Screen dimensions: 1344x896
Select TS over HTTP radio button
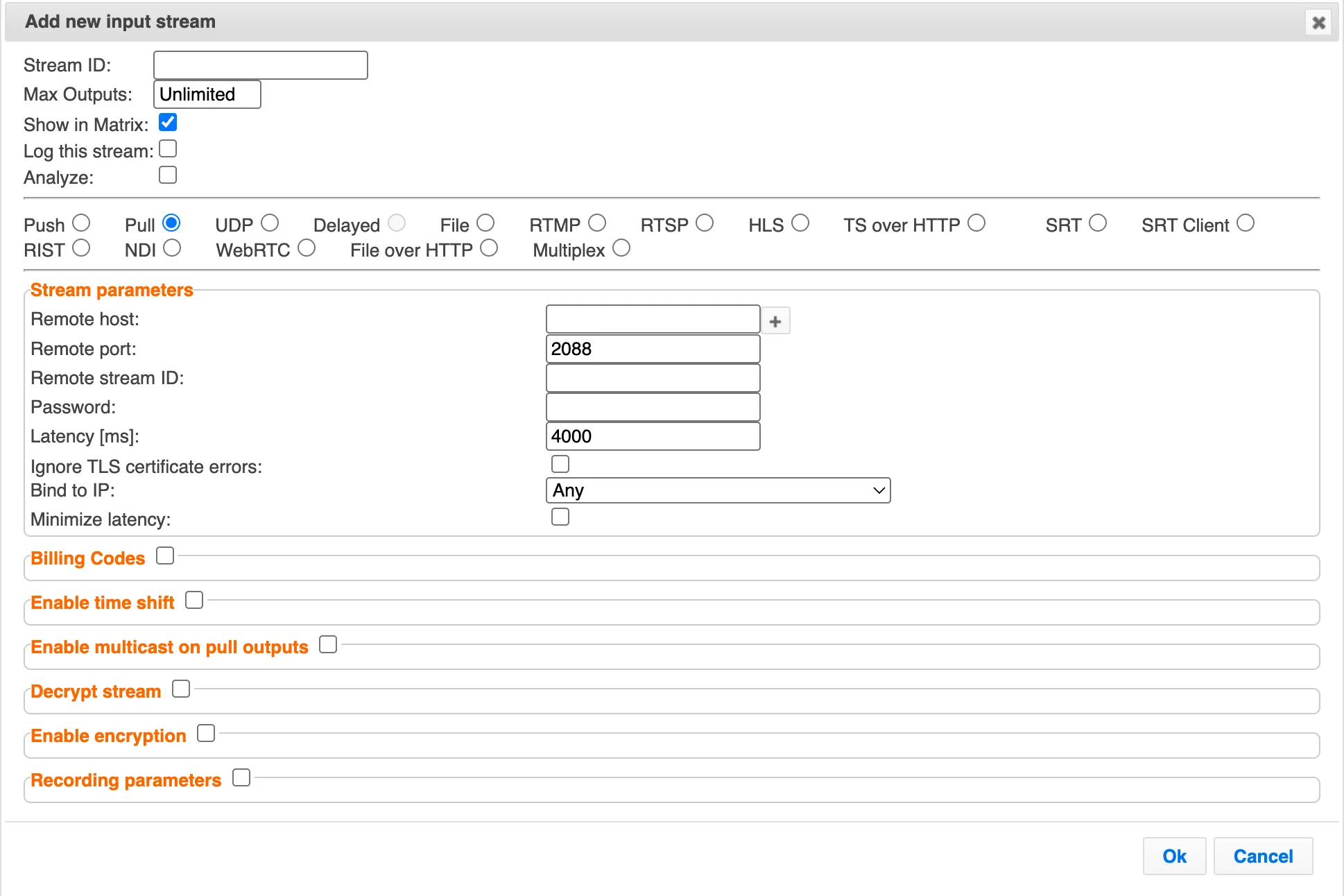pos(976,223)
